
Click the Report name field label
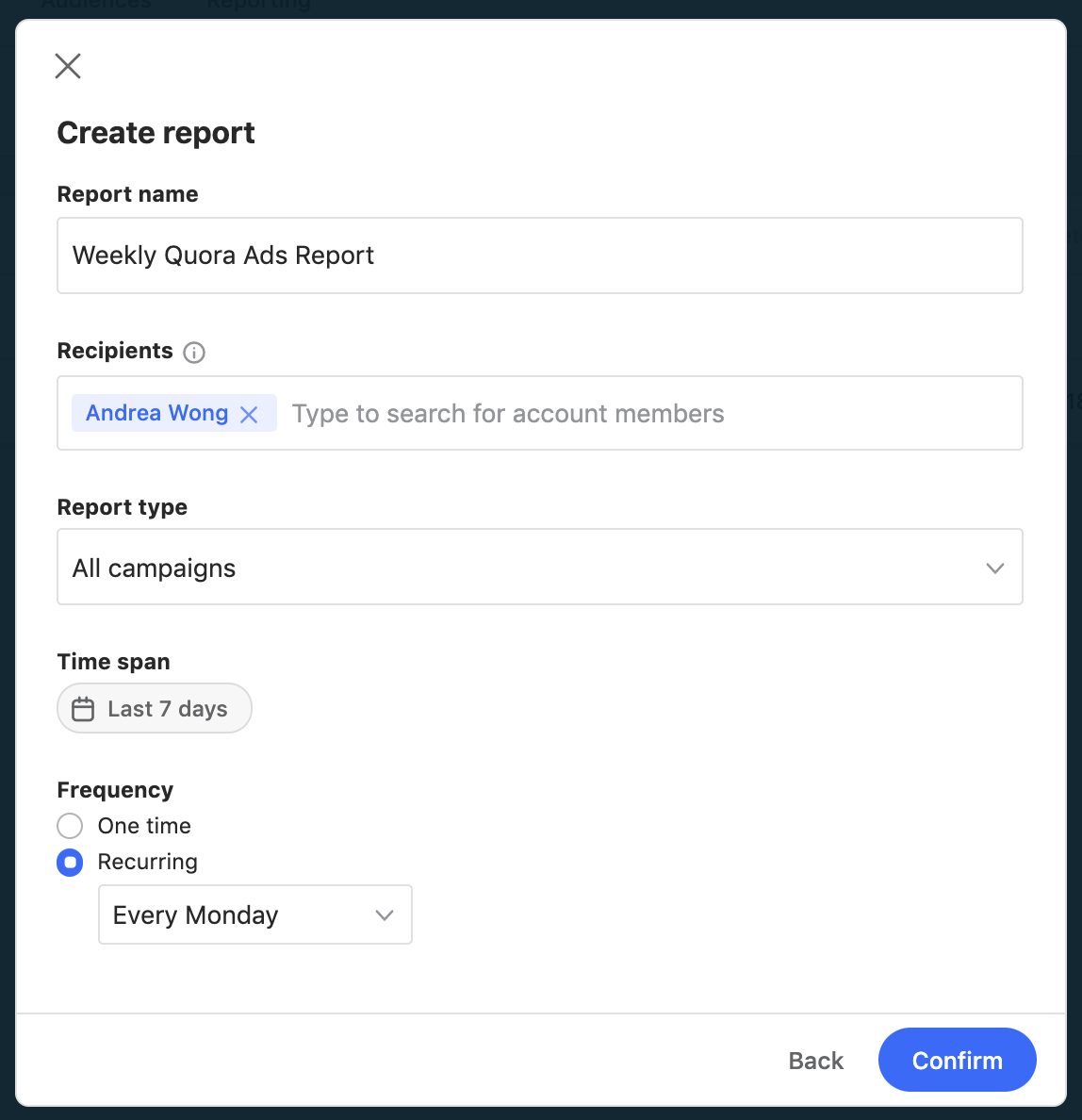[x=127, y=194]
